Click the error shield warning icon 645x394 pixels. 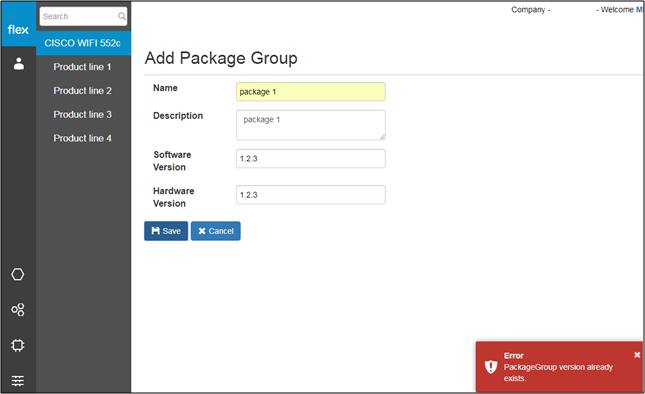click(x=491, y=366)
